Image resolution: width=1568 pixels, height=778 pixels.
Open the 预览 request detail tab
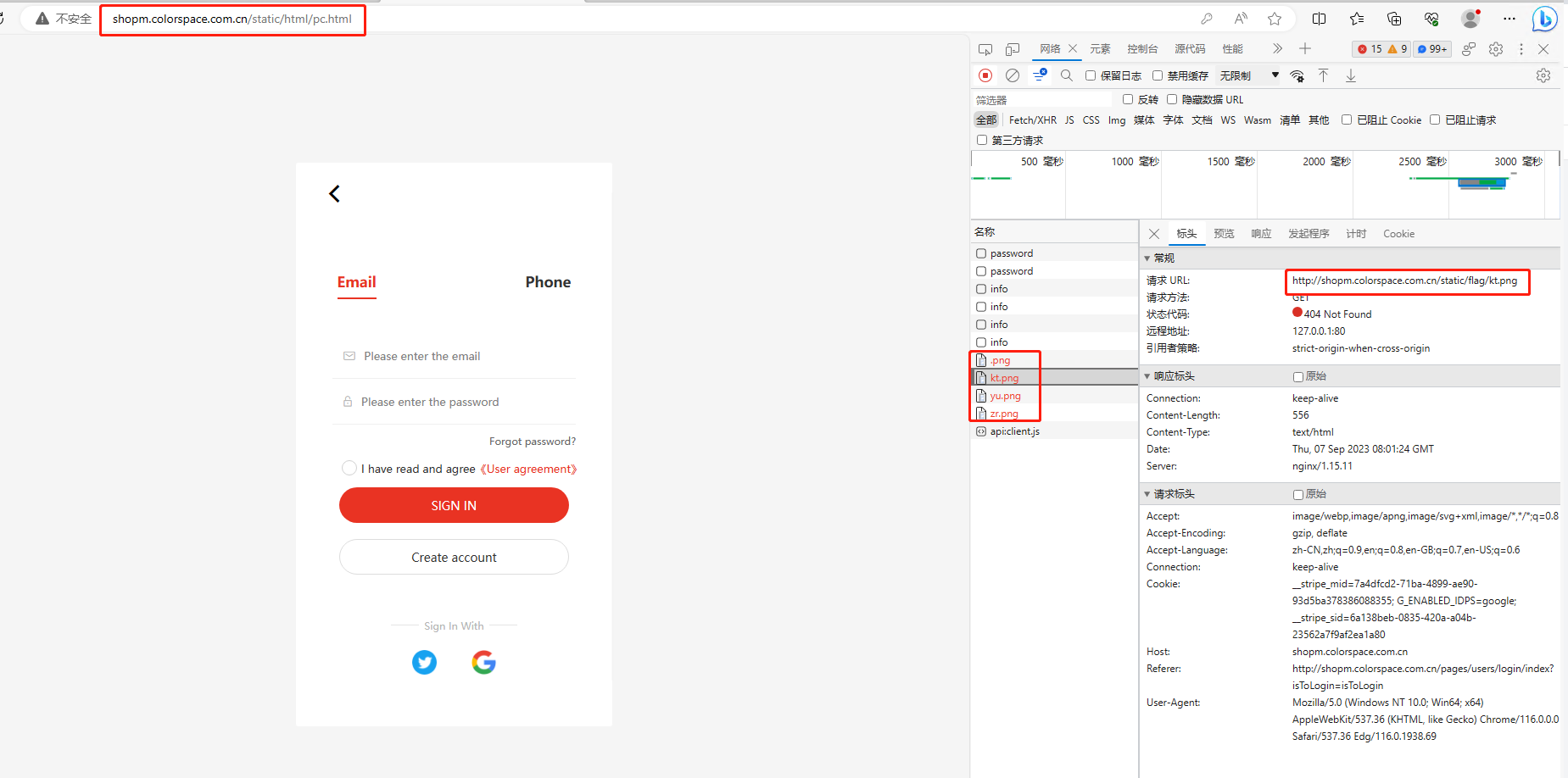(1224, 234)
